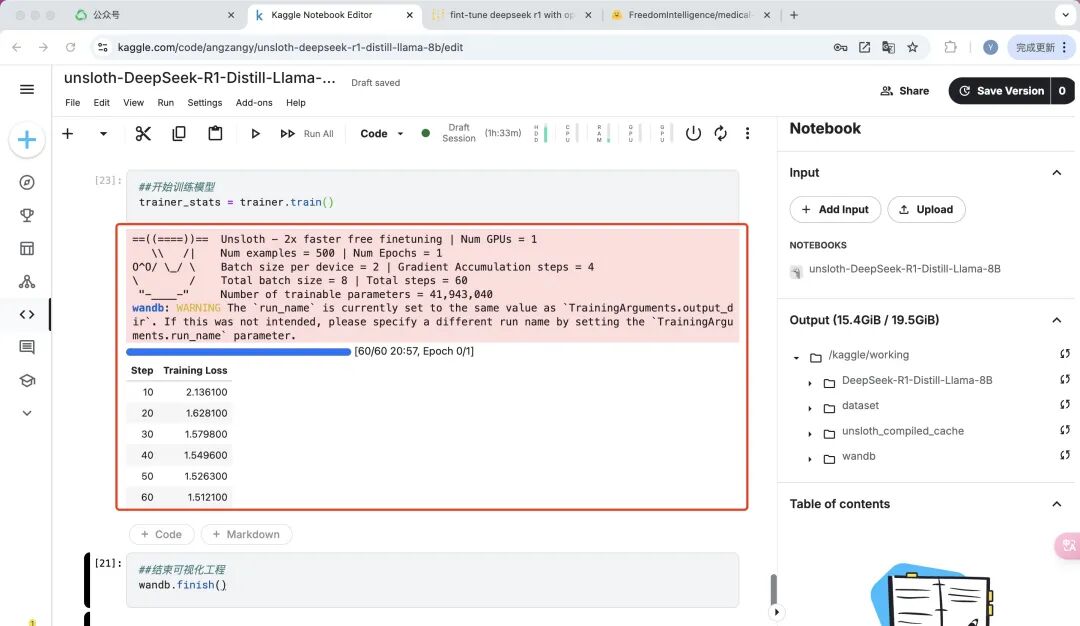
Task: Expand the DeepSeek-R1-Distill-Llama-8B folder
Action: (x=810, y=383)
